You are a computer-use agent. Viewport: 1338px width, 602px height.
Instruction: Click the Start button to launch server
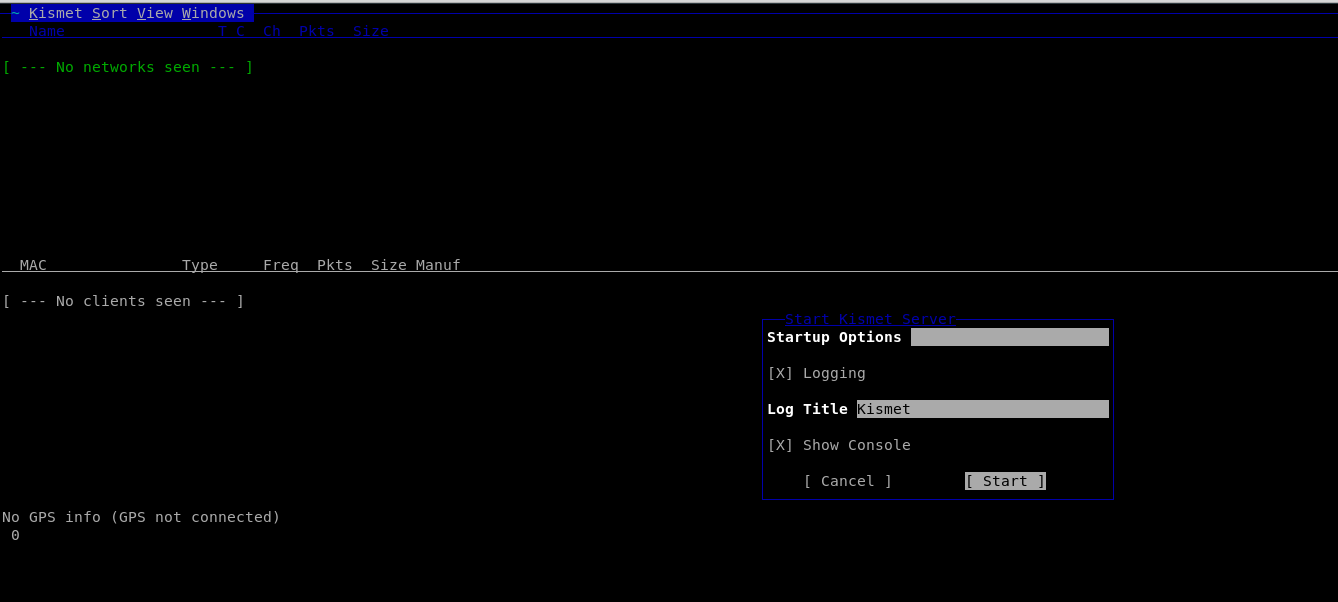pos(1005,481)
